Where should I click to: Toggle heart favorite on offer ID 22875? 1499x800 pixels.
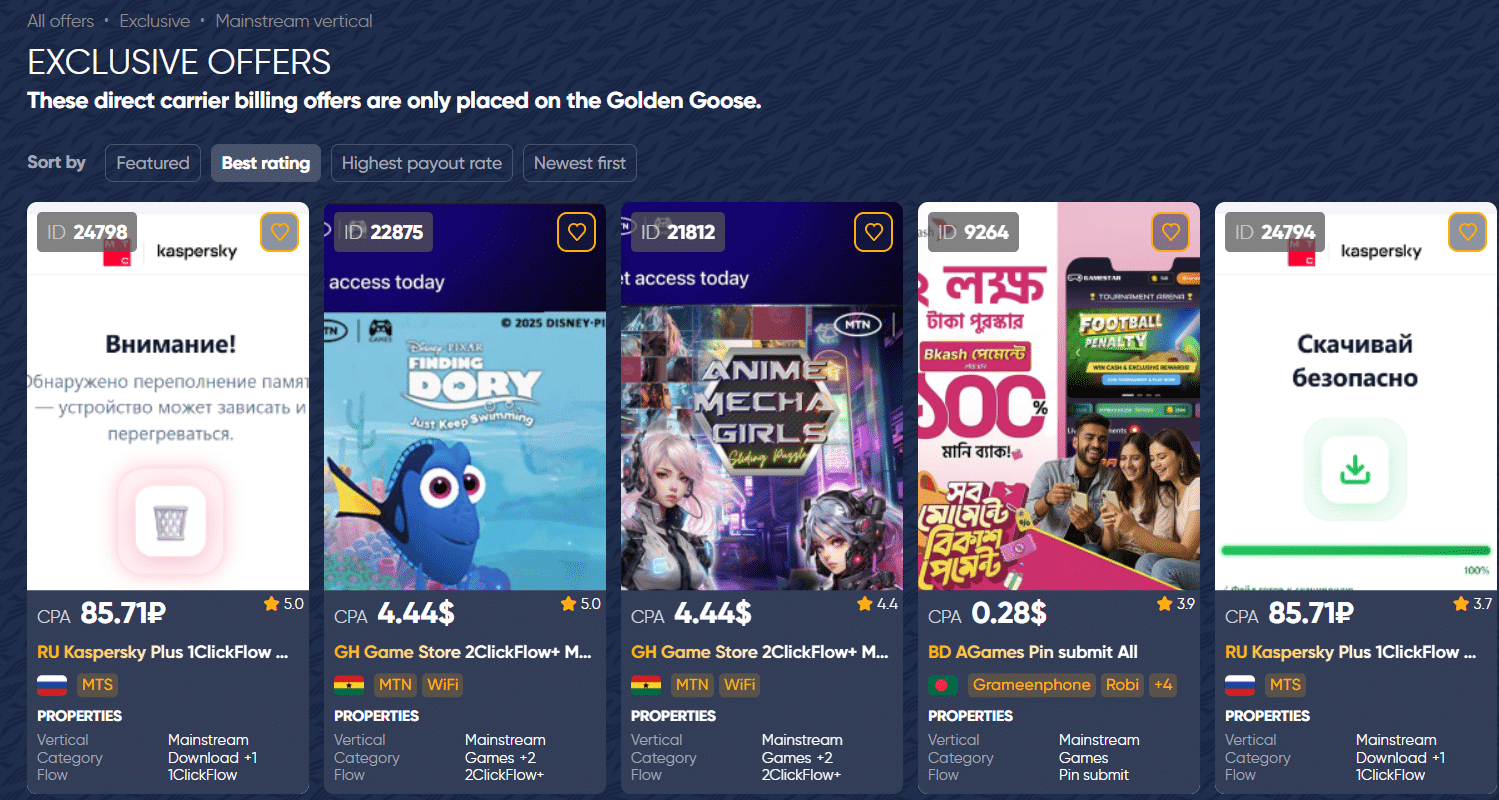pos(576,232)
